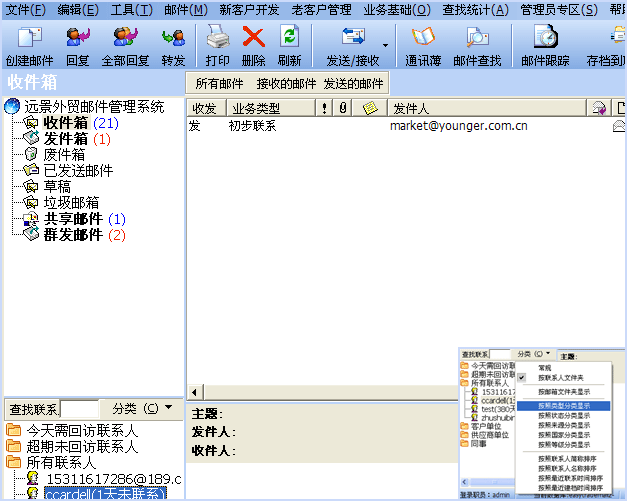Click the mail list left scroll arrow
This screenshot has height=501, width=627.
[x=195, y=392]
